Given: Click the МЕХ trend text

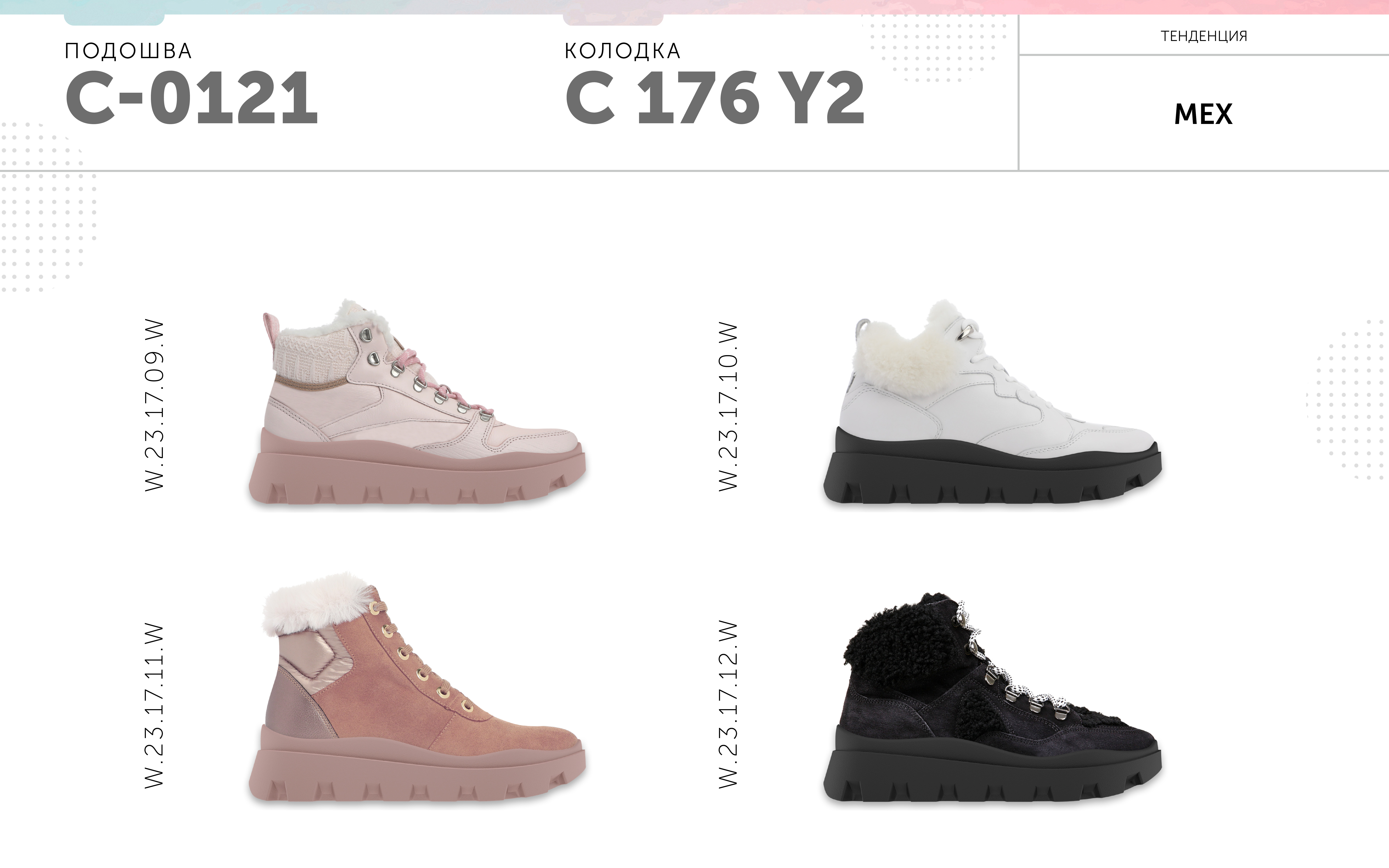Looking at the screenshot, I should point(1204,114).
